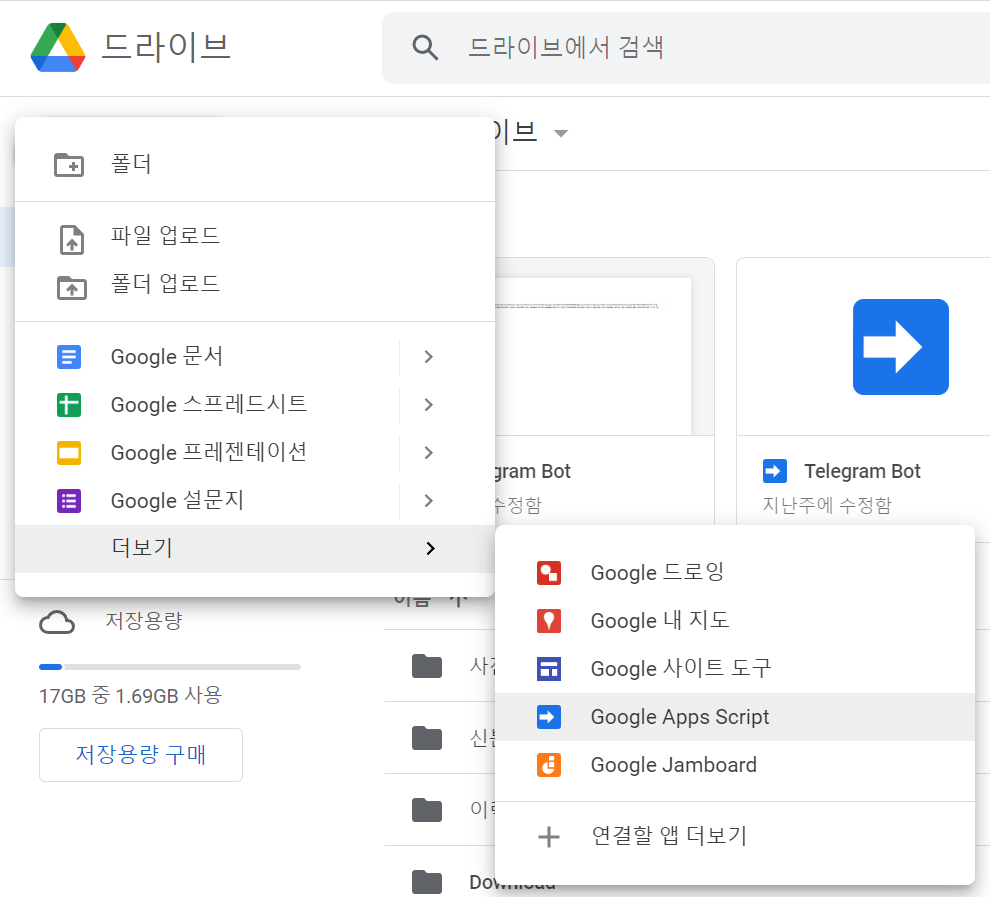Screen dimensions: 990x897
Task: Click the 지난주에 수정함 label
Action: tap(827, 505)
